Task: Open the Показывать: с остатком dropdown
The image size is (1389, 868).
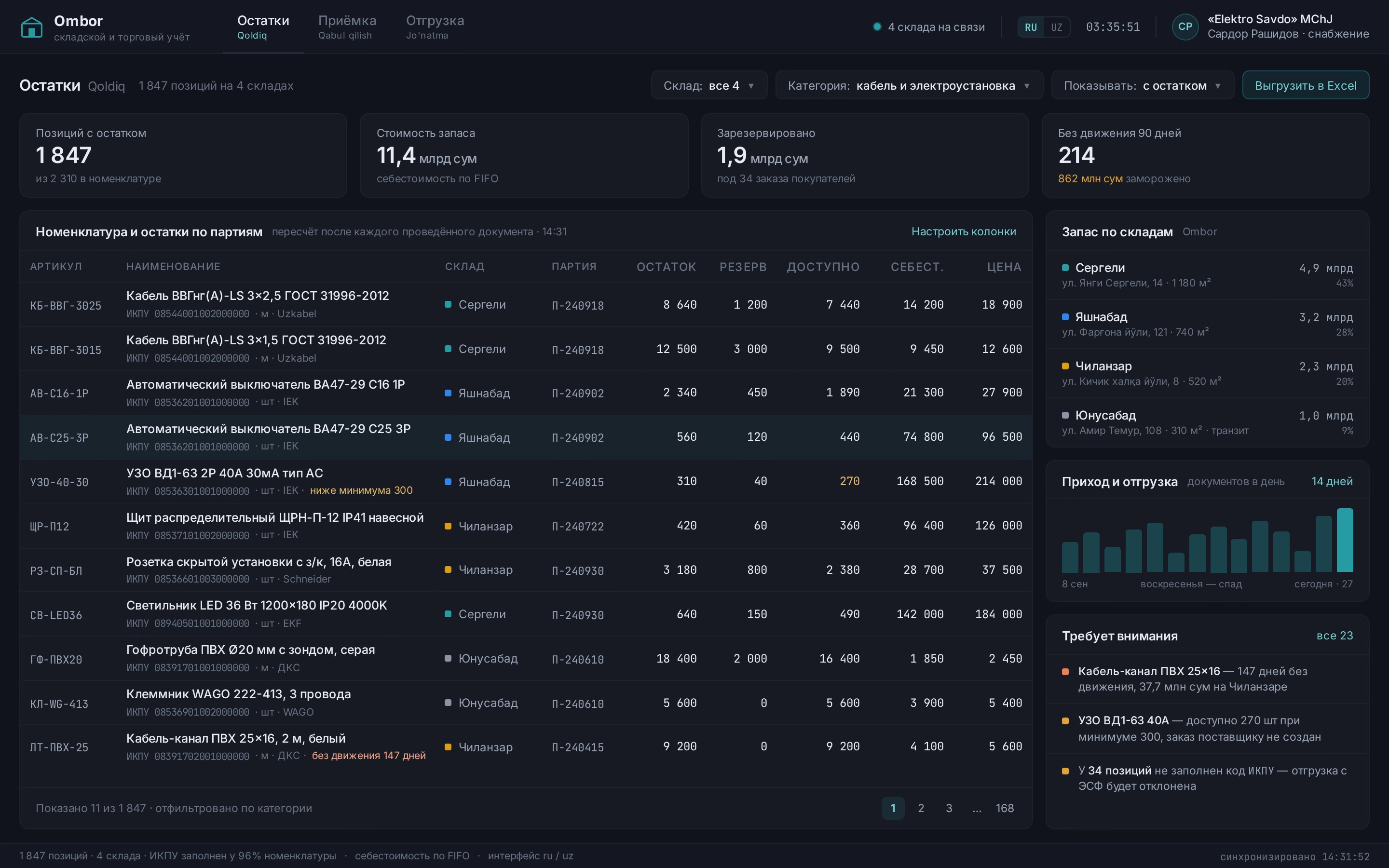Action: (x=1142, y=85)
